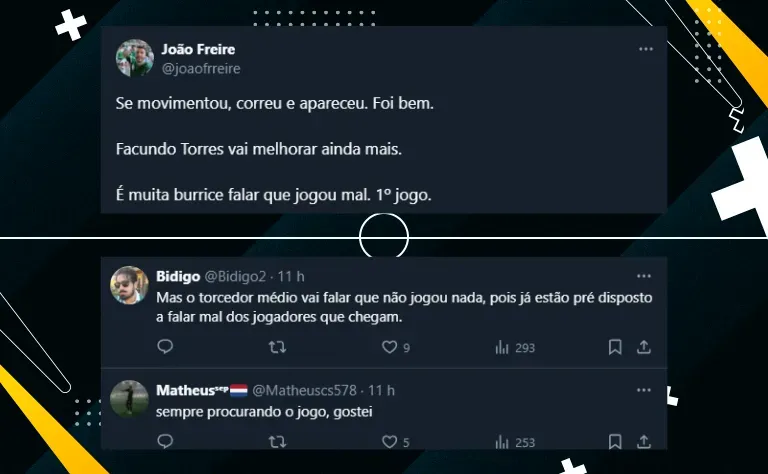Retweet Bidigo's tweet
The height and width of the screenshot is (474, 768).
point(277,347)
